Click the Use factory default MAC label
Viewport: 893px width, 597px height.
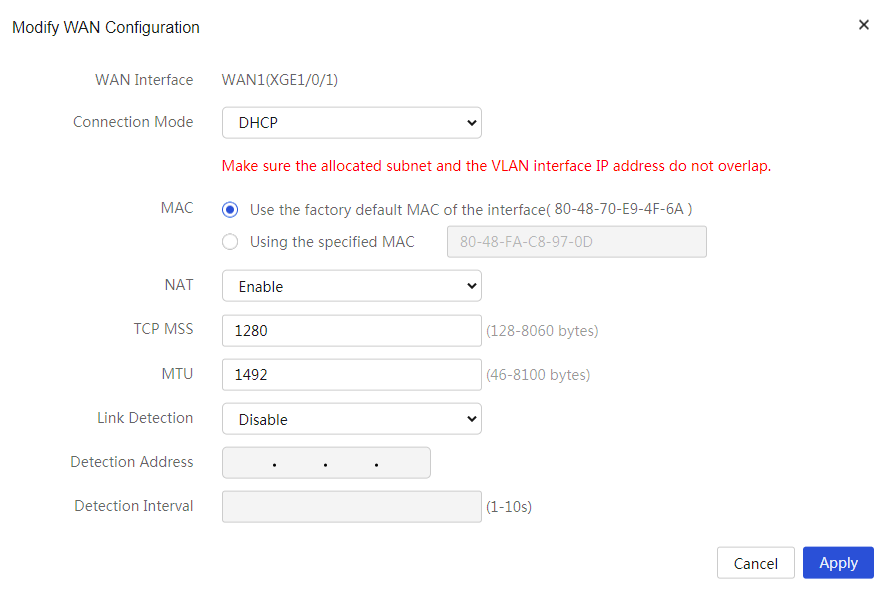coord(471,210)
